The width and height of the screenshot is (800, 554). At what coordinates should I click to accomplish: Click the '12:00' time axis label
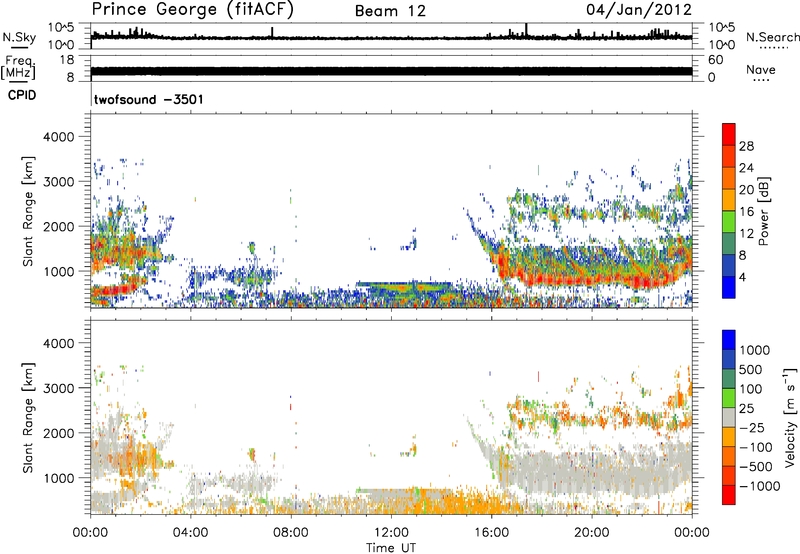tap(391, 533)
